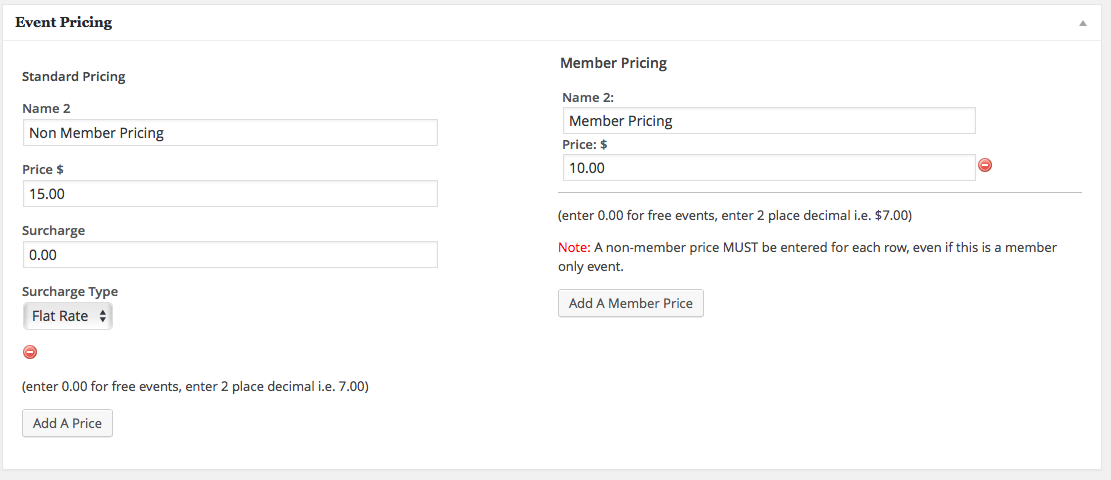Click the Price $ label in Standard Pricing

click(43, 169)
